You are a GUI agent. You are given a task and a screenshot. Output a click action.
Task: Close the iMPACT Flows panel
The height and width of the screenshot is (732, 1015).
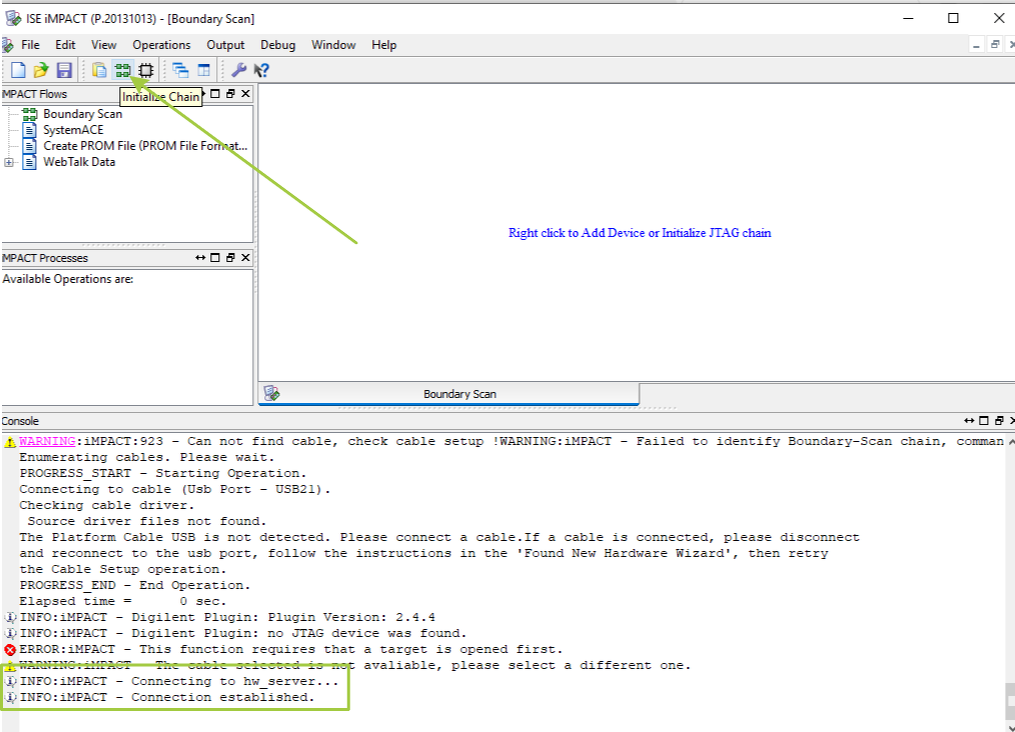(x=245, y=94)
